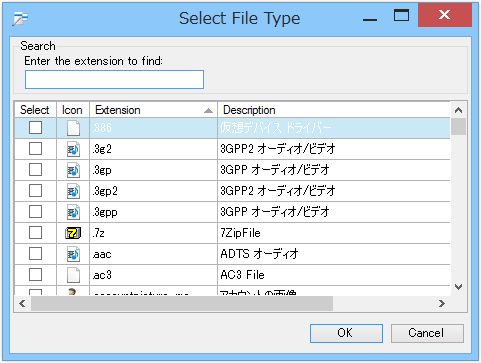Viewport: 481px width, 363px height.
Task: Click the app icon in the title bar
Action: click(20, 18)
